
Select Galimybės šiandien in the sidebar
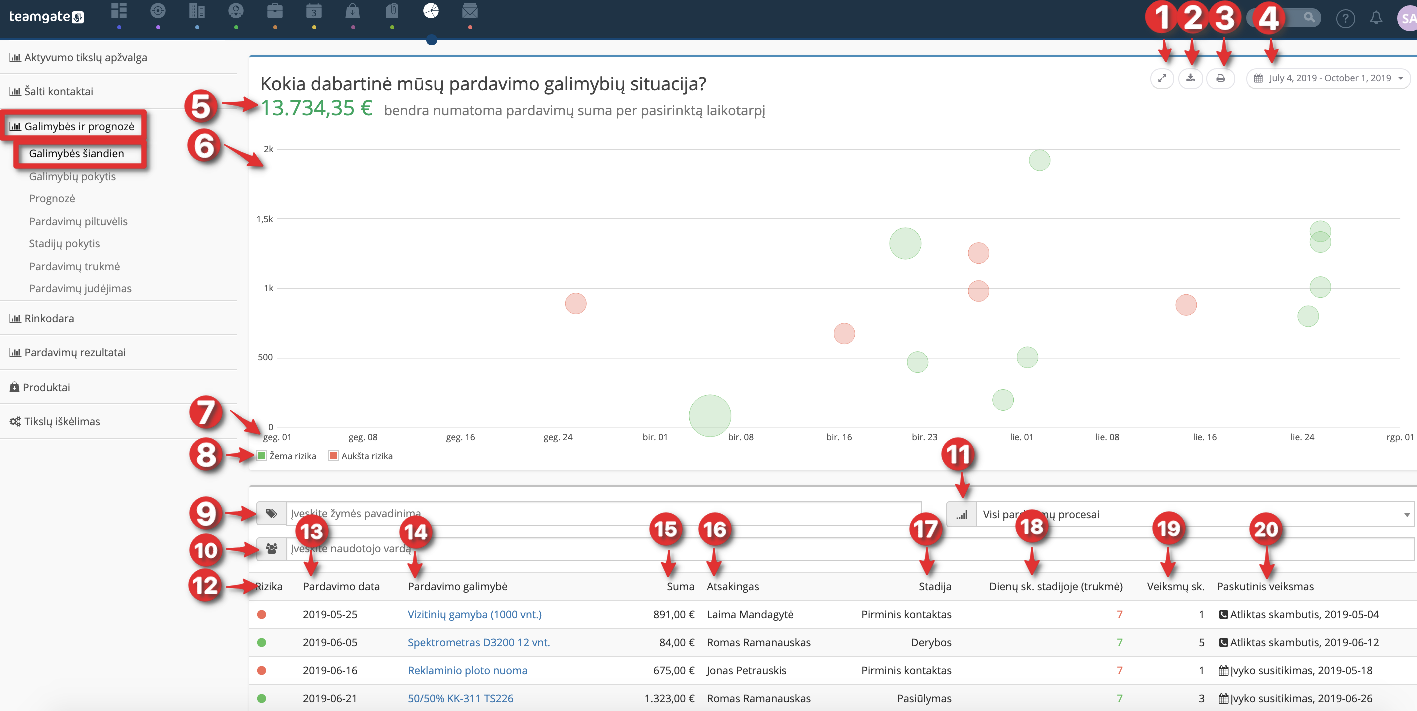[77, 153]
